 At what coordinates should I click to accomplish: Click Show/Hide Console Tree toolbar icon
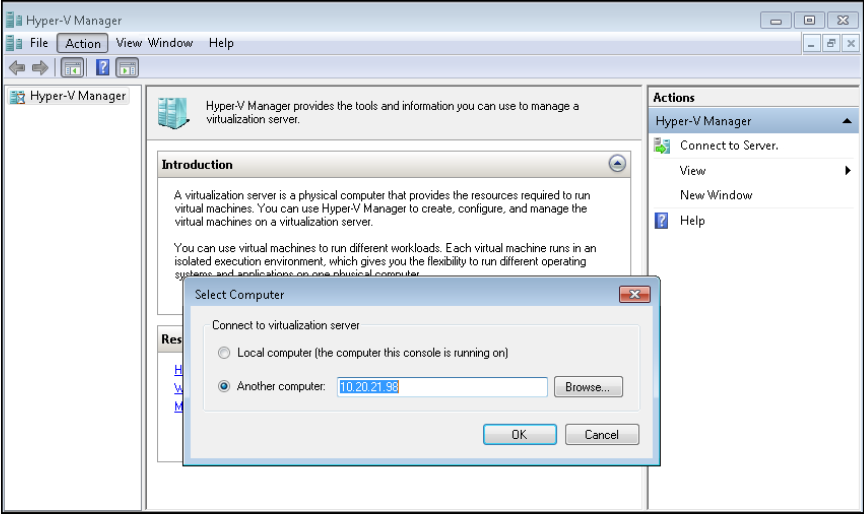tap(72, 68)
